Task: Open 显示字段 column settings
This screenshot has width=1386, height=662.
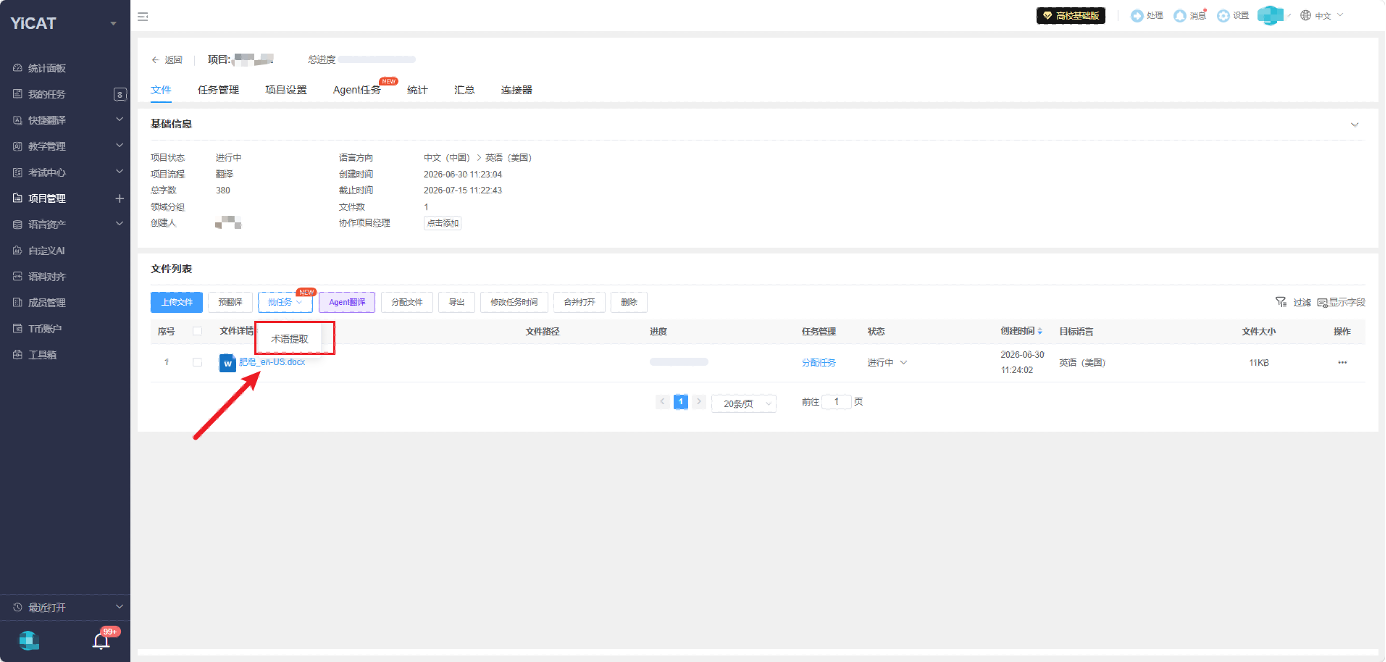Action: pyautogui.click(x=1341, y=302)
